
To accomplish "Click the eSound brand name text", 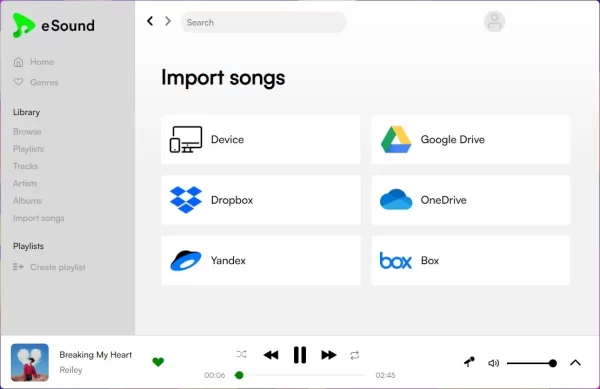I will [68, 26].
